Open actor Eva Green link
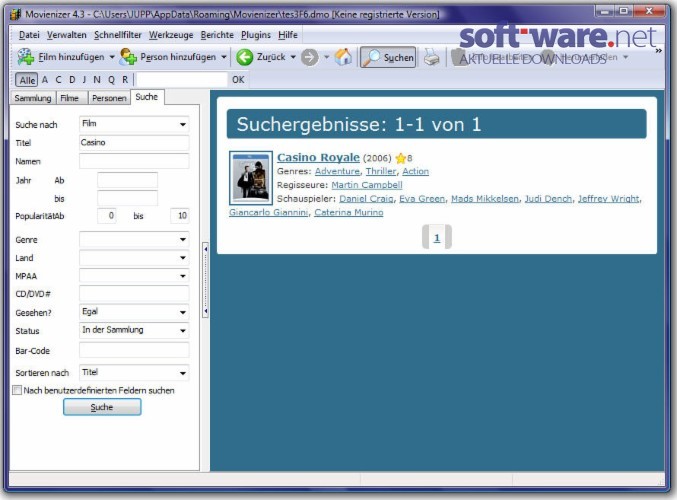This screenshot has width=677, height=500. (422, 199)
